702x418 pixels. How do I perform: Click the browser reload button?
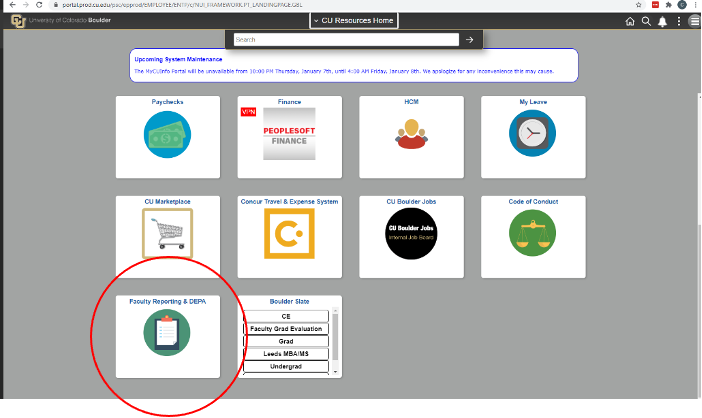[x=38, y=5]
